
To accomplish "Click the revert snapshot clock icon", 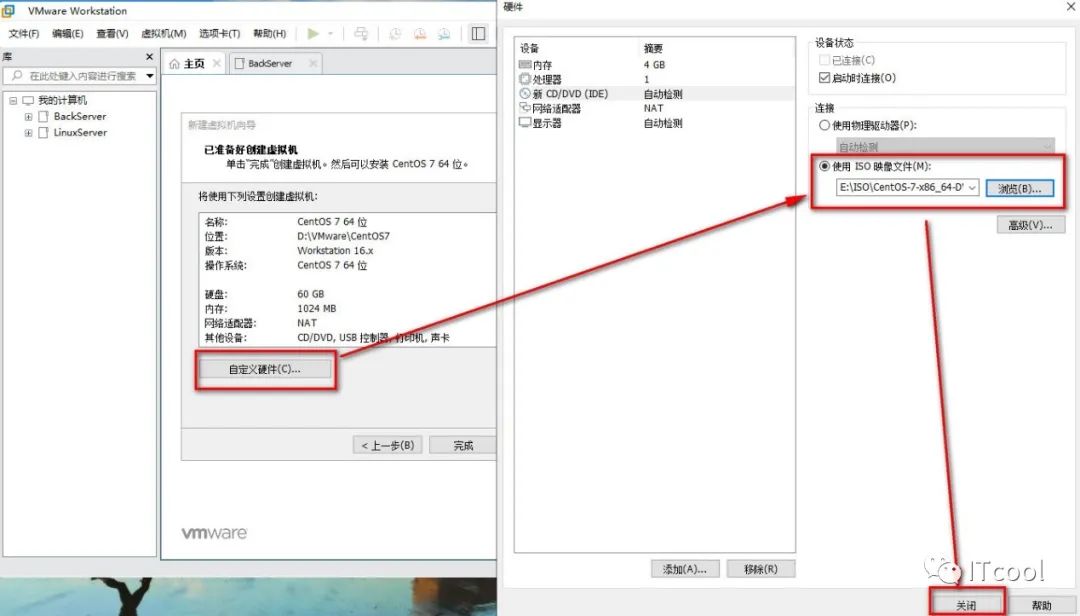I will click(419, 33).
